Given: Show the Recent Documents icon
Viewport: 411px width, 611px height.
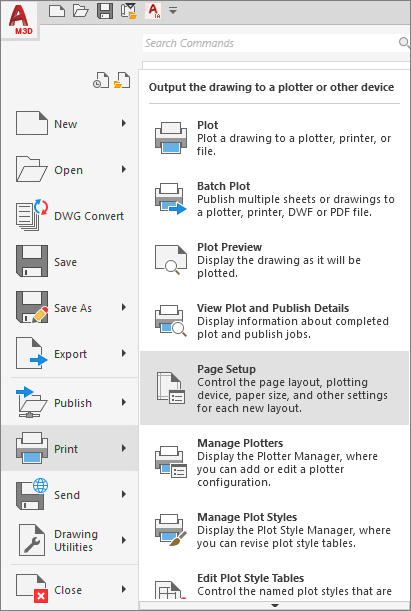Looking at the screenshot, I should (101, 80).
